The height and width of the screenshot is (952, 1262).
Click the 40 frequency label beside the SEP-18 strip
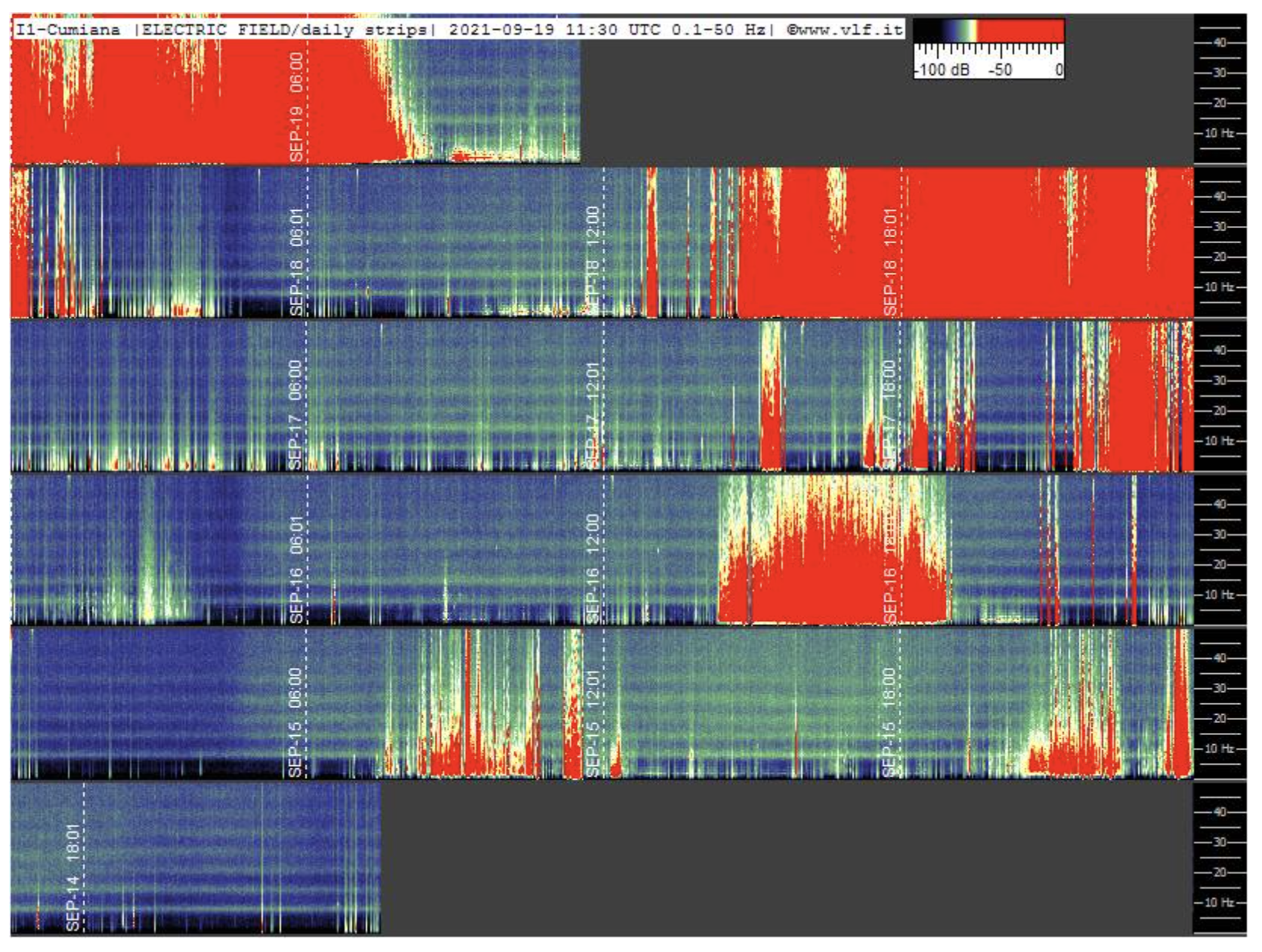point(1220,196)
